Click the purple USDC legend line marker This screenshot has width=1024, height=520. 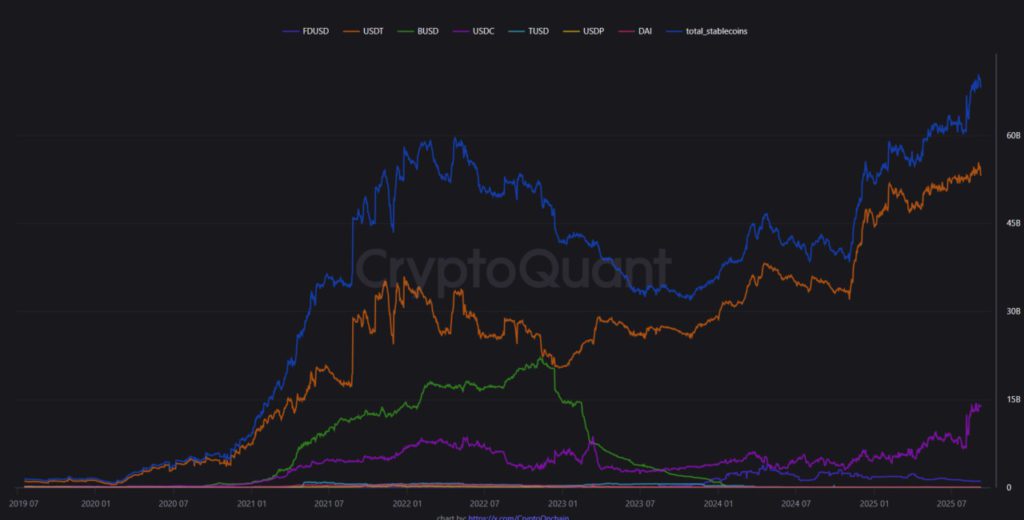click(464, 31)
